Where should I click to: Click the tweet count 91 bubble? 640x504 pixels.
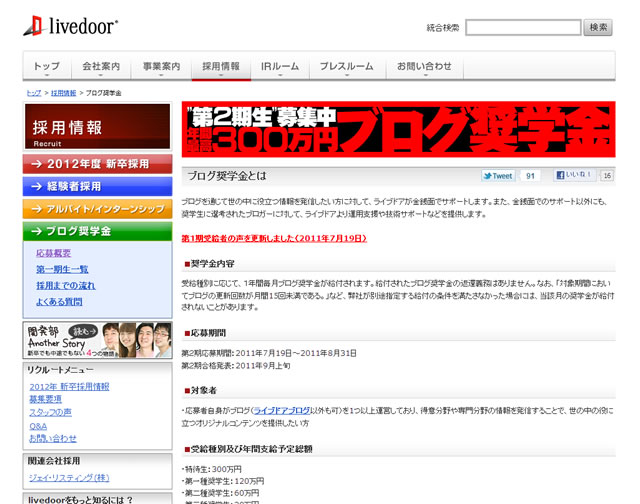coord(530,176)
